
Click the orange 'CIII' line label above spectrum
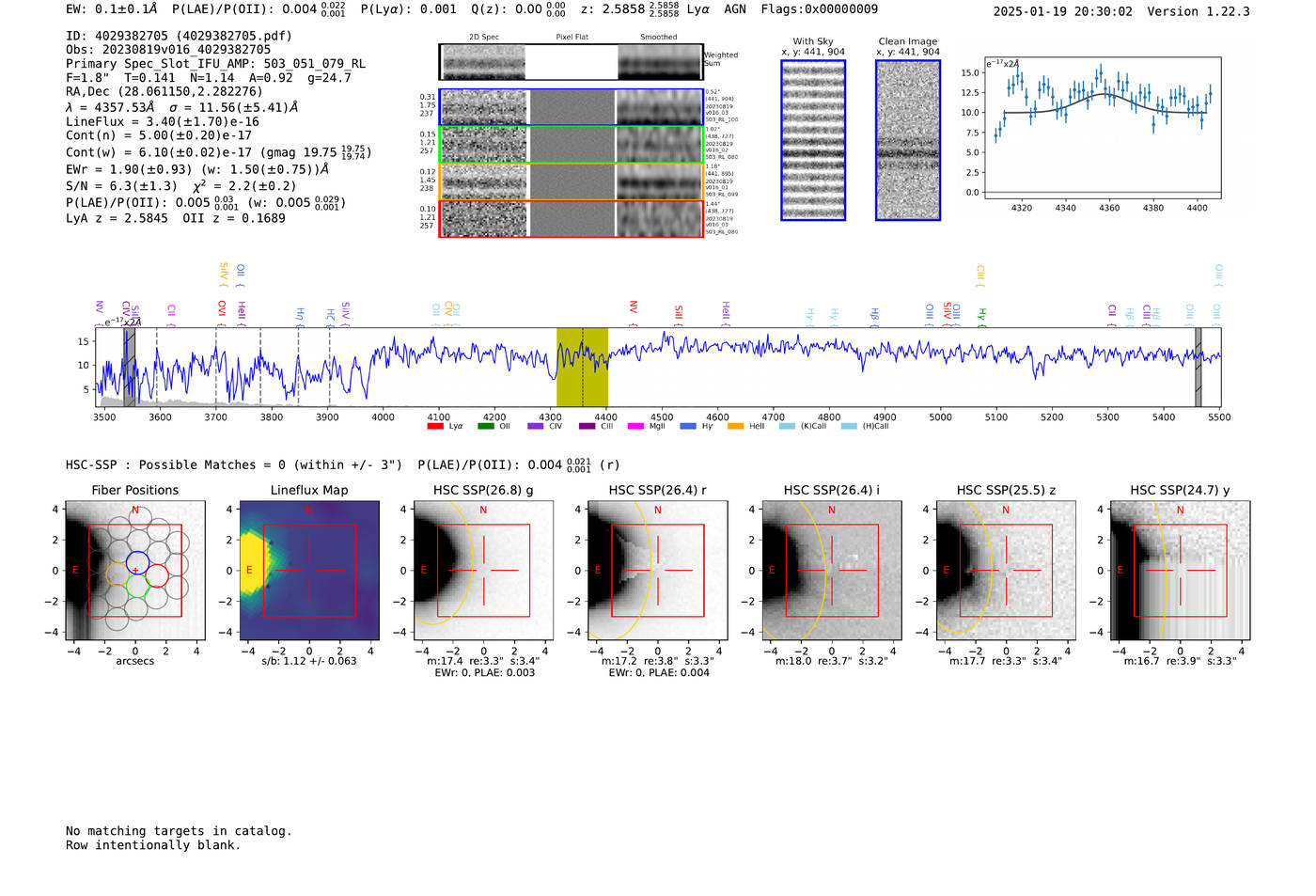[980, 274]
